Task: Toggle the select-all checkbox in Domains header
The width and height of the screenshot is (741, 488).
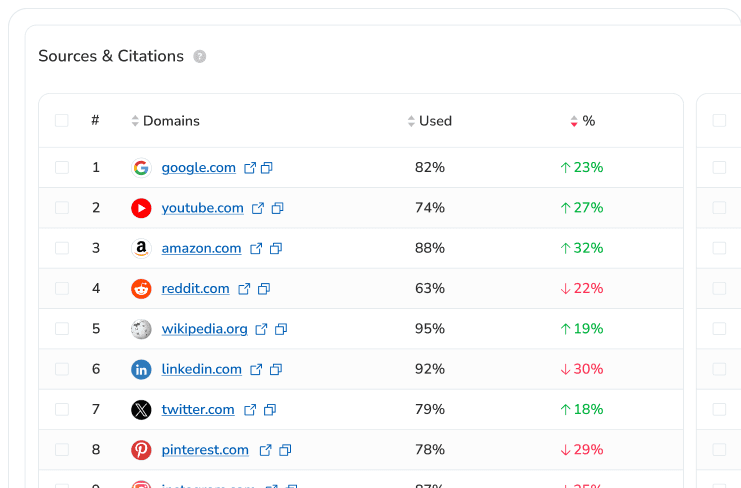Action: (x=61, y=120)
